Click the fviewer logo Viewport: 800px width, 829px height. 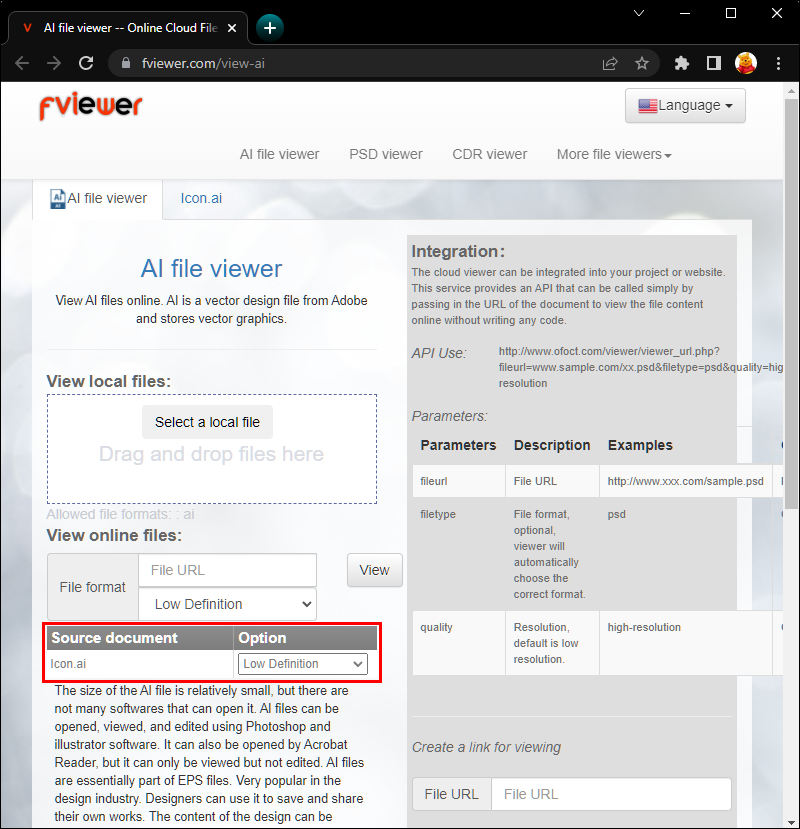[90, 106]
